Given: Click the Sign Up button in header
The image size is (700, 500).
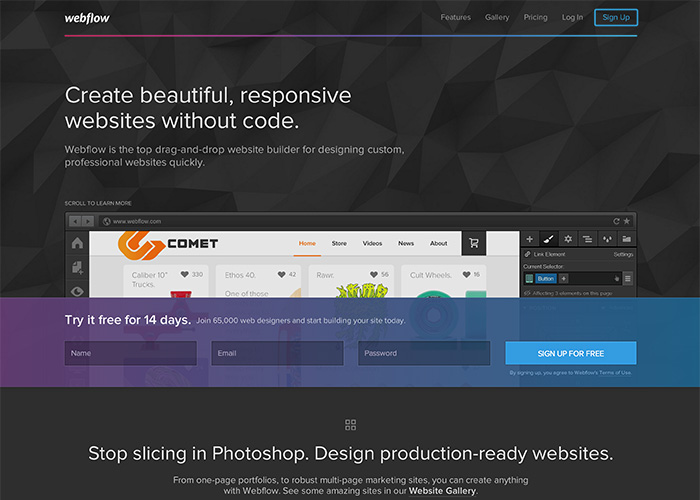Looking at the screenshot, I should tap(616, 17).
